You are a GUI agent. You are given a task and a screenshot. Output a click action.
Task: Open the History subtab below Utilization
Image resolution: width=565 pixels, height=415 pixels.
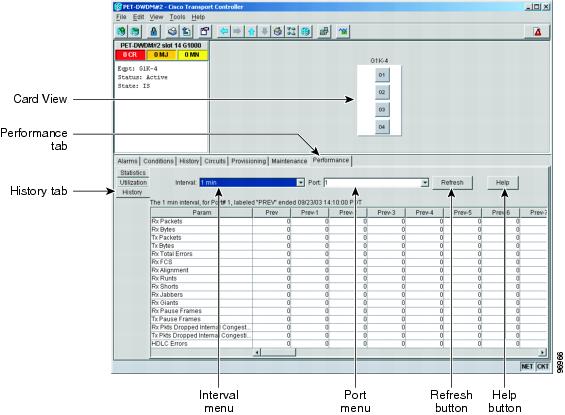click(x=132, y=192)
